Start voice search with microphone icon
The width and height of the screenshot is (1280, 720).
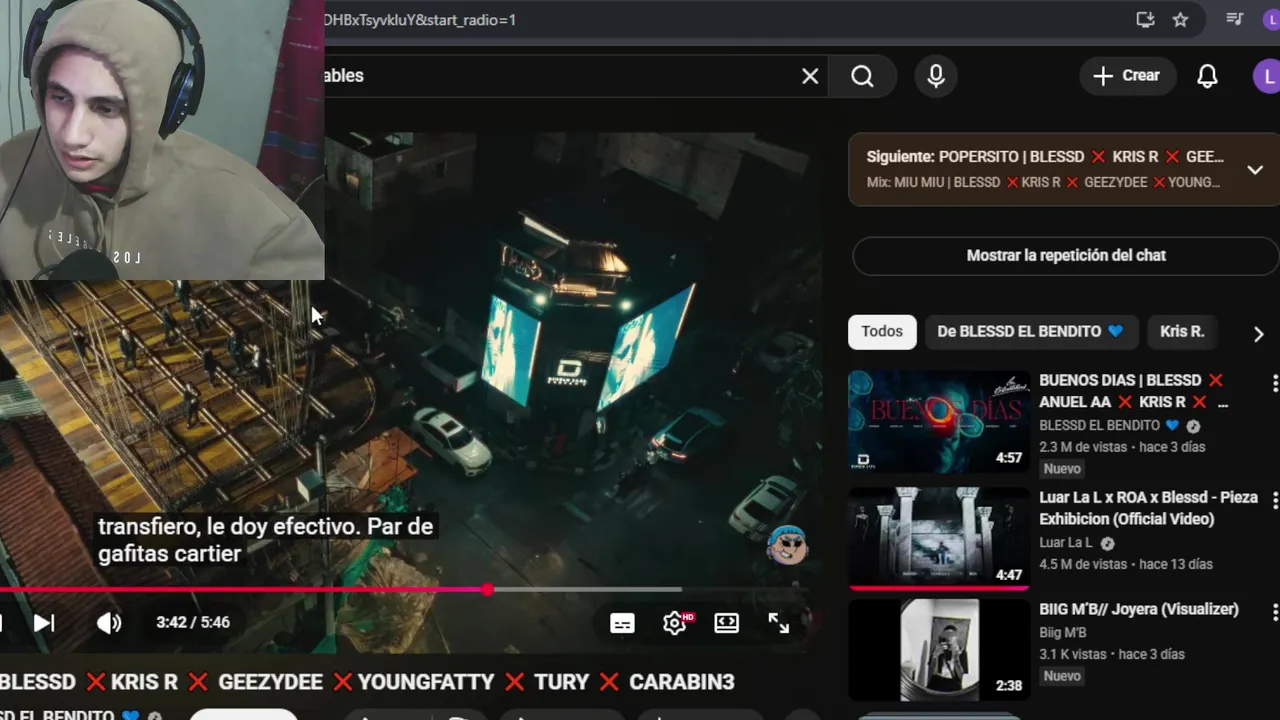coord(936,76)
